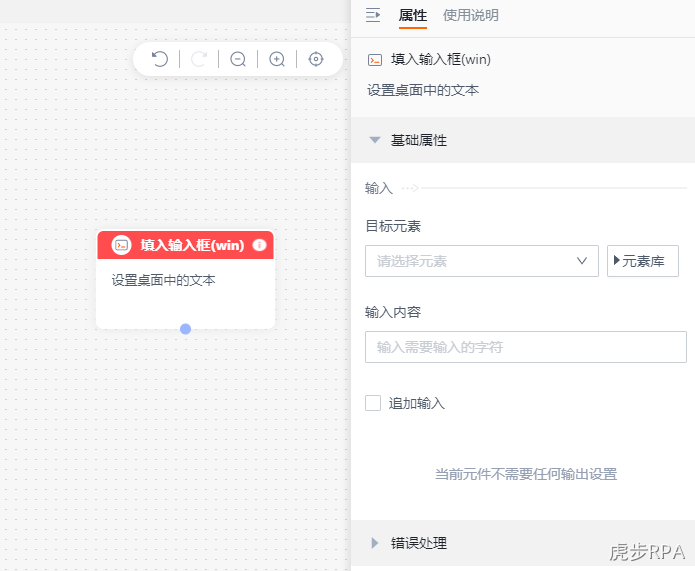The height and width of the screenshot is (571, 695).
Task: Click the redo icon in canvas toolbar
Action: coord(199,59)
